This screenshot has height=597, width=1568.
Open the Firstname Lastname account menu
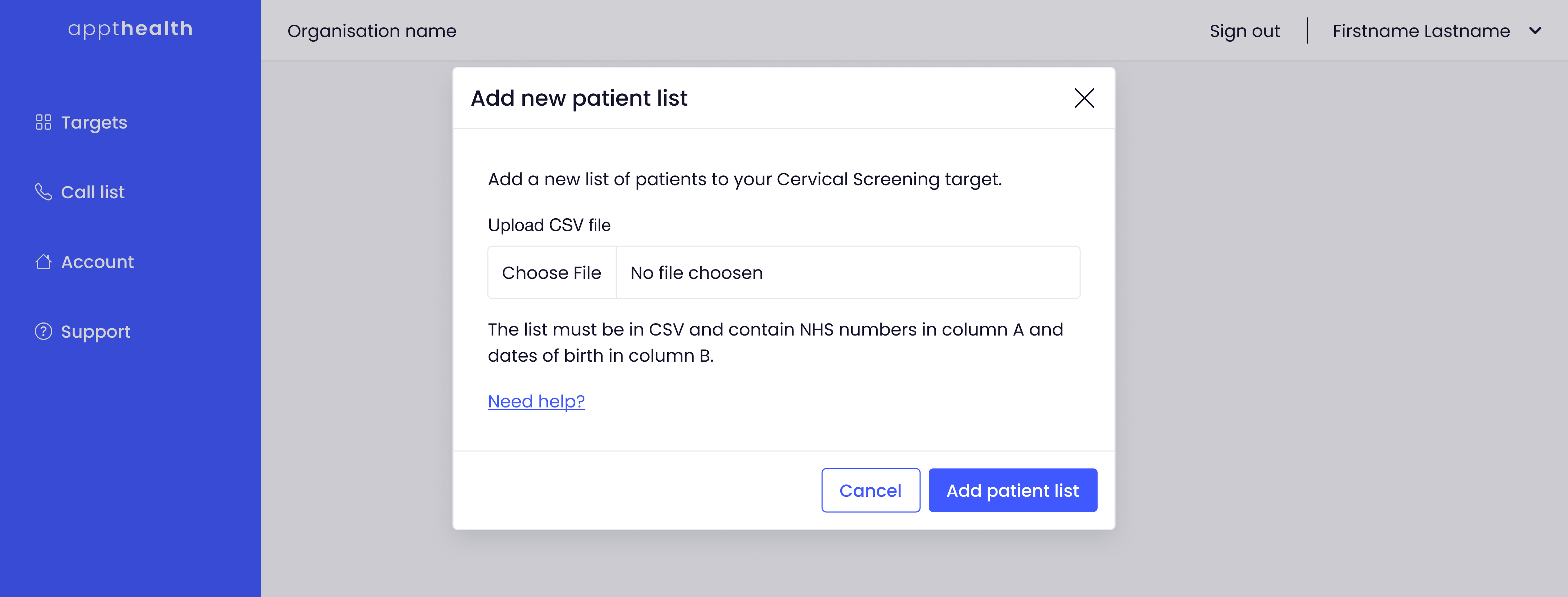point(1421,31)
